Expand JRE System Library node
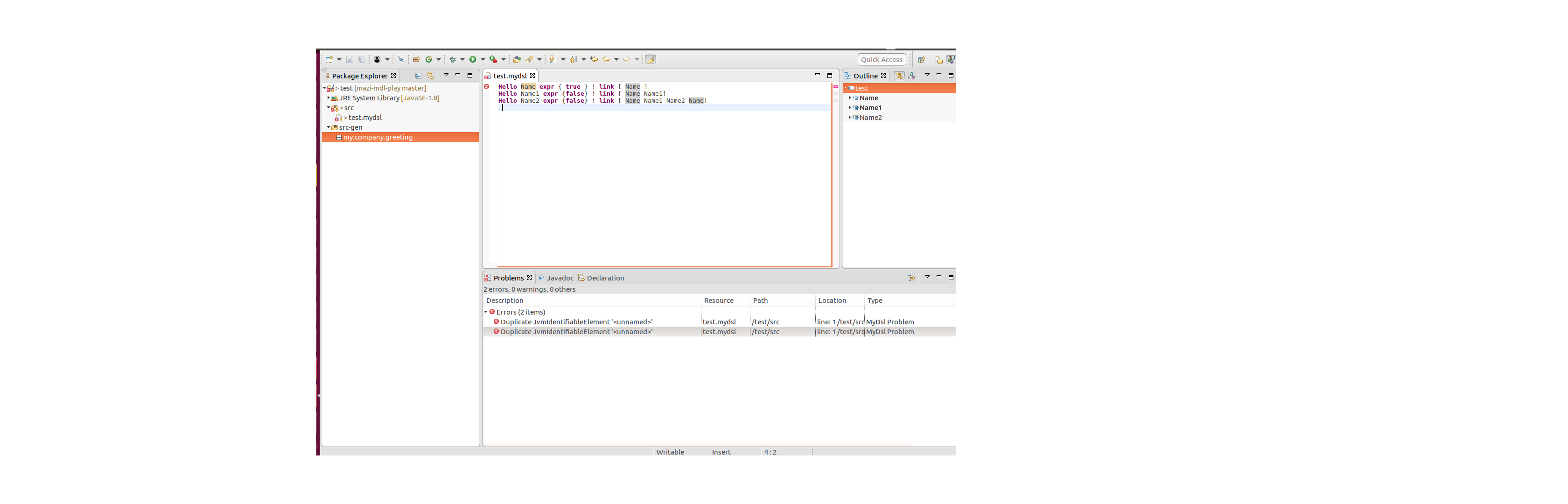This screenshot has width=1568, height=504. click(x=328, y=98)
